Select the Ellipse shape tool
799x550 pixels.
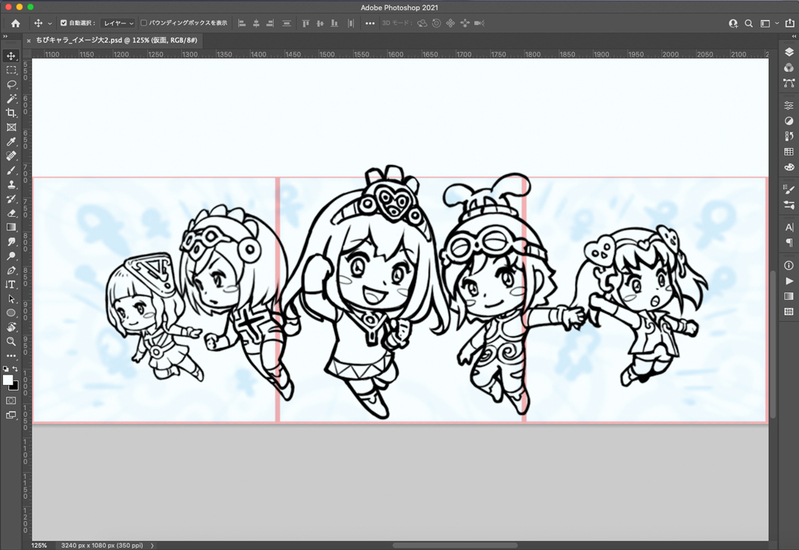coord(11,313)
